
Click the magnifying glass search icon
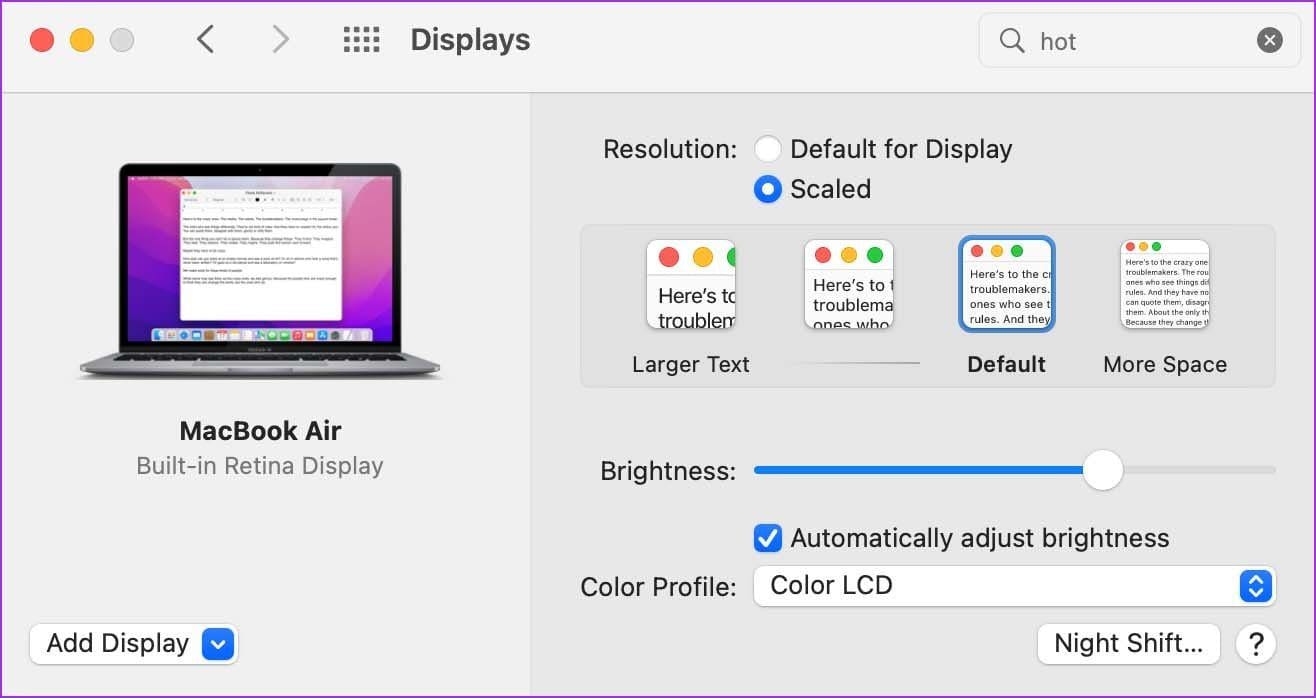(1012, 40)
